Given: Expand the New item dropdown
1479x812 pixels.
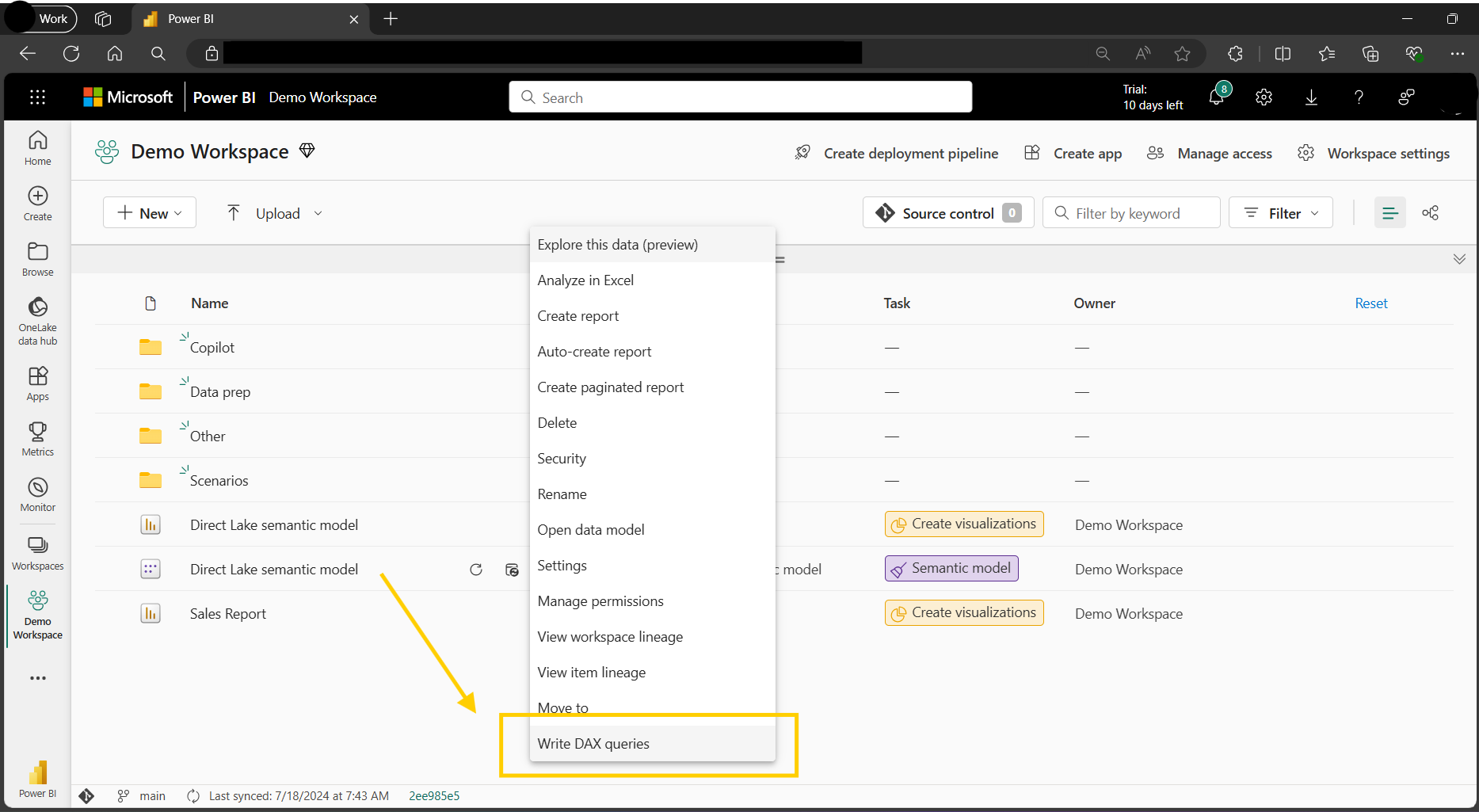Looking at the screenshot, I should pos(150,213).
